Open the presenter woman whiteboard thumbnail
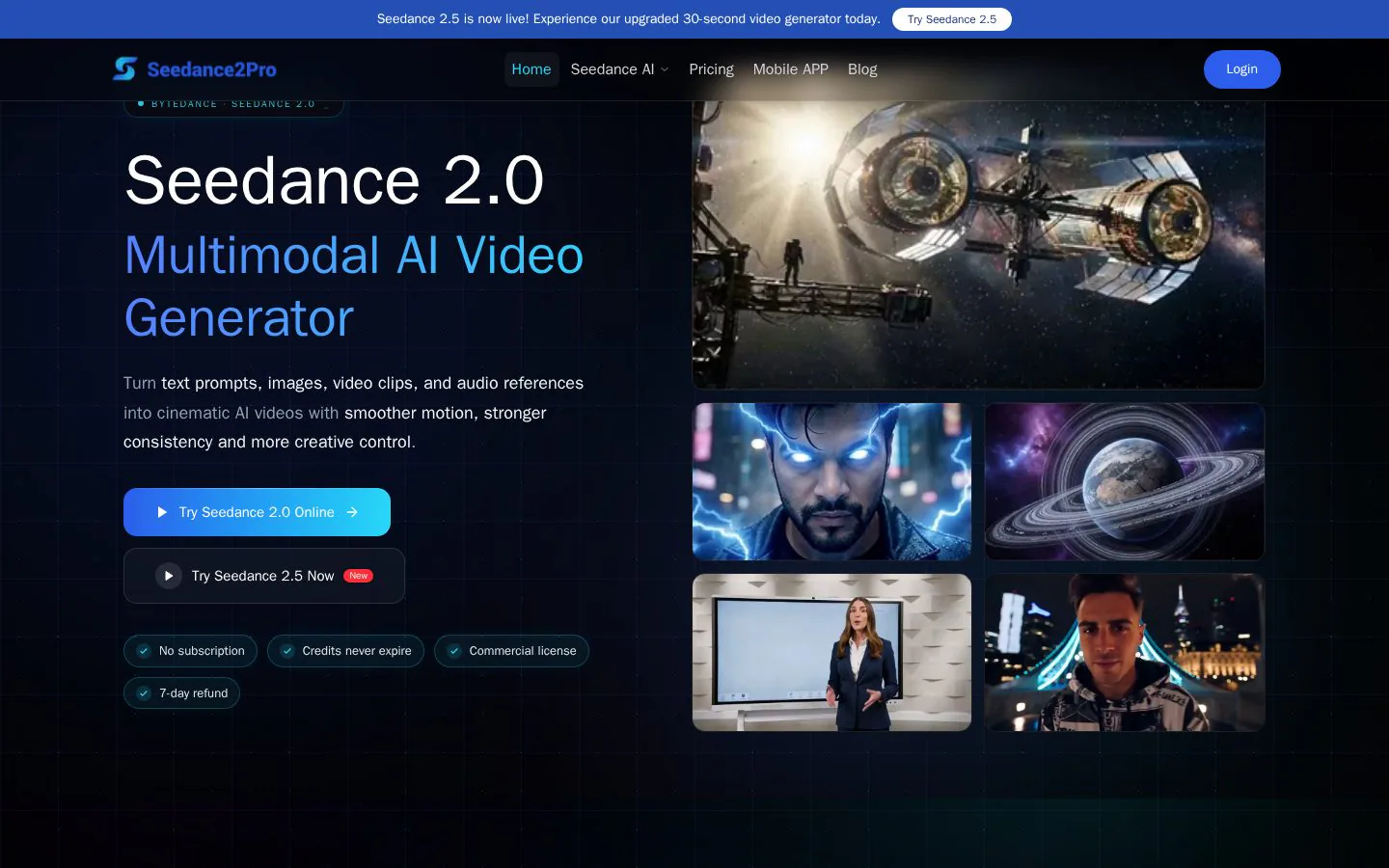The height and width of the screenshot is (868, 1389). coord(831,652)
